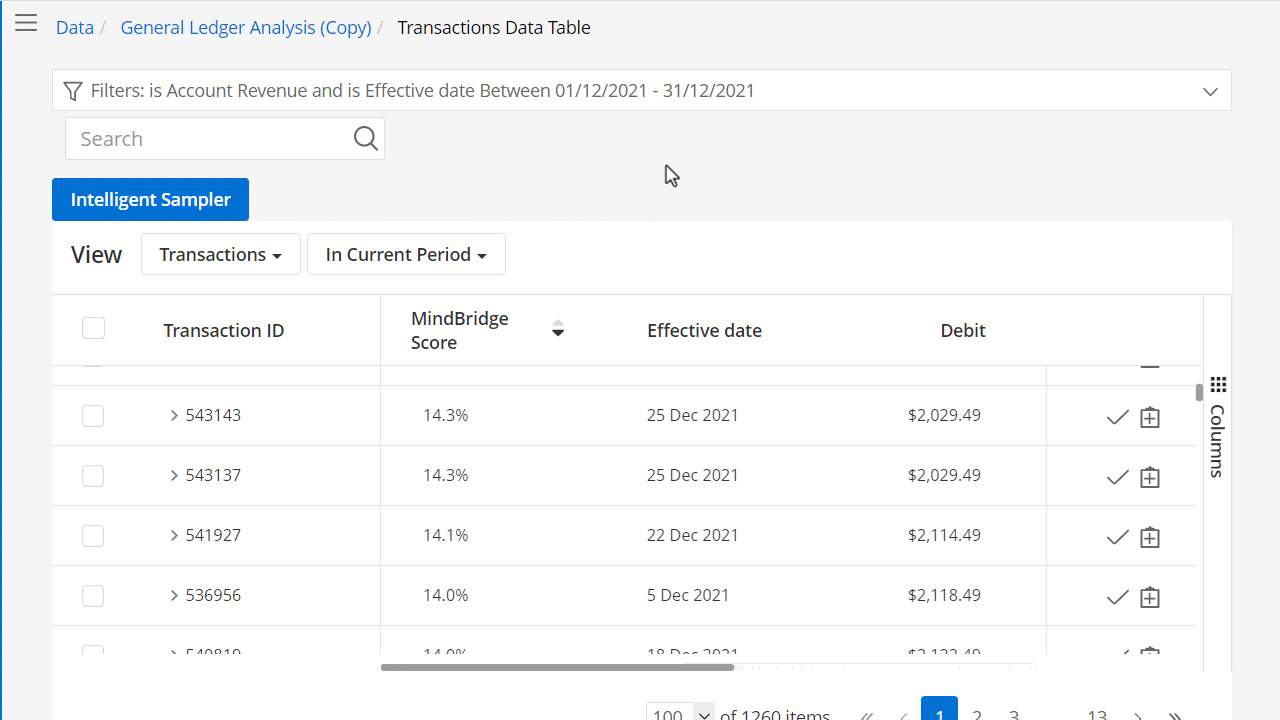Click the Intelligent Sampler button
This screenshot has height=720, width=1280.
(x=150, y=199)
